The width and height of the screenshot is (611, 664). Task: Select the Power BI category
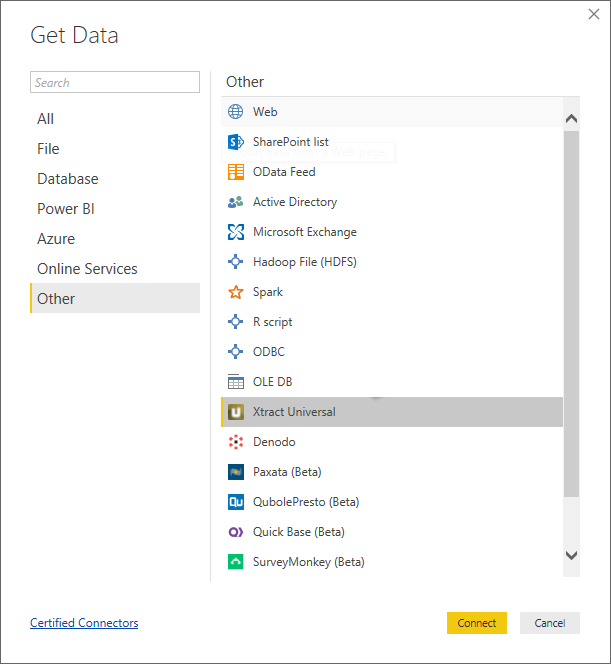tap(115, 209)
